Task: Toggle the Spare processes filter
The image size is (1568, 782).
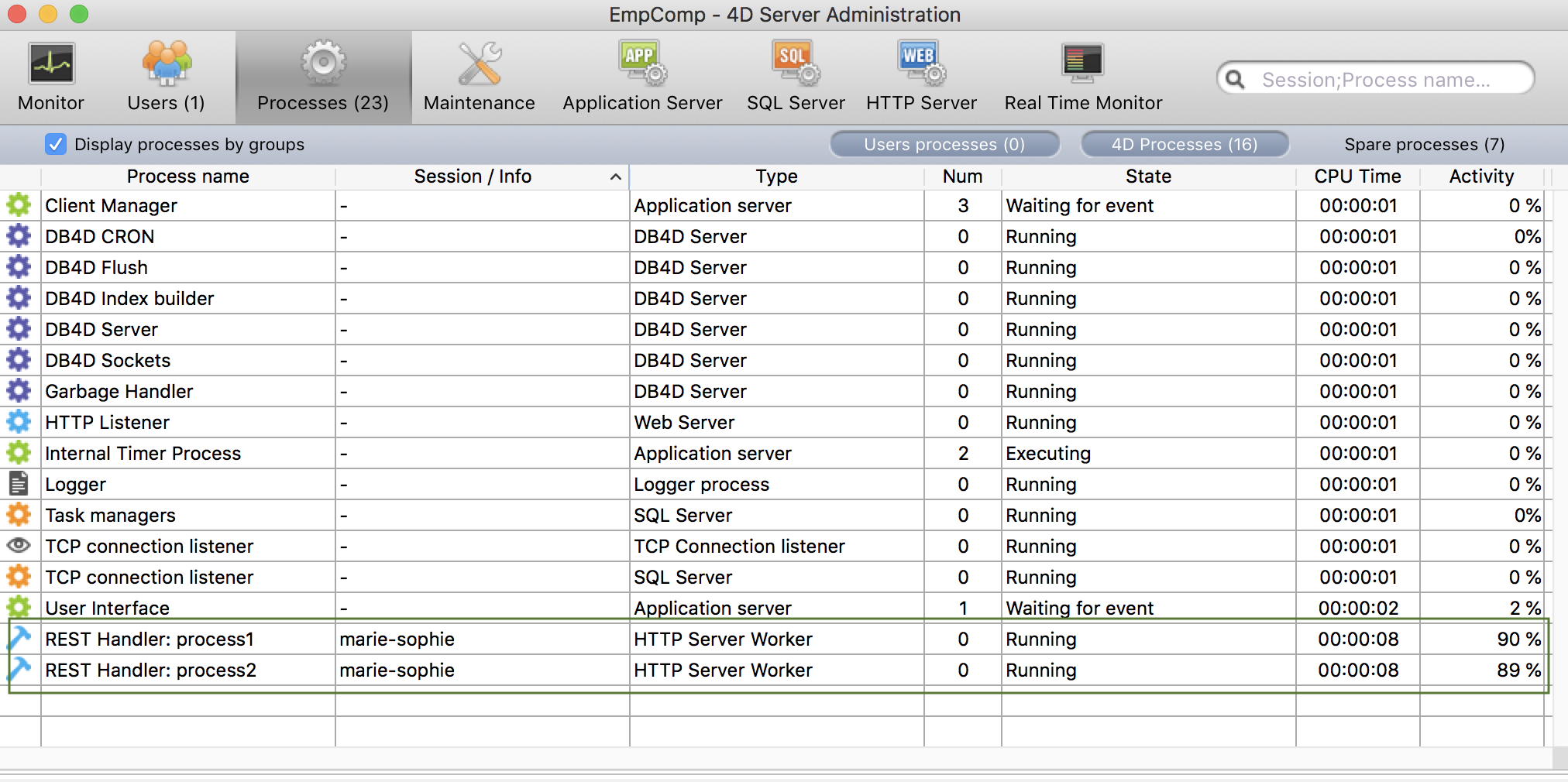Action: click(x=1424, y=145)
